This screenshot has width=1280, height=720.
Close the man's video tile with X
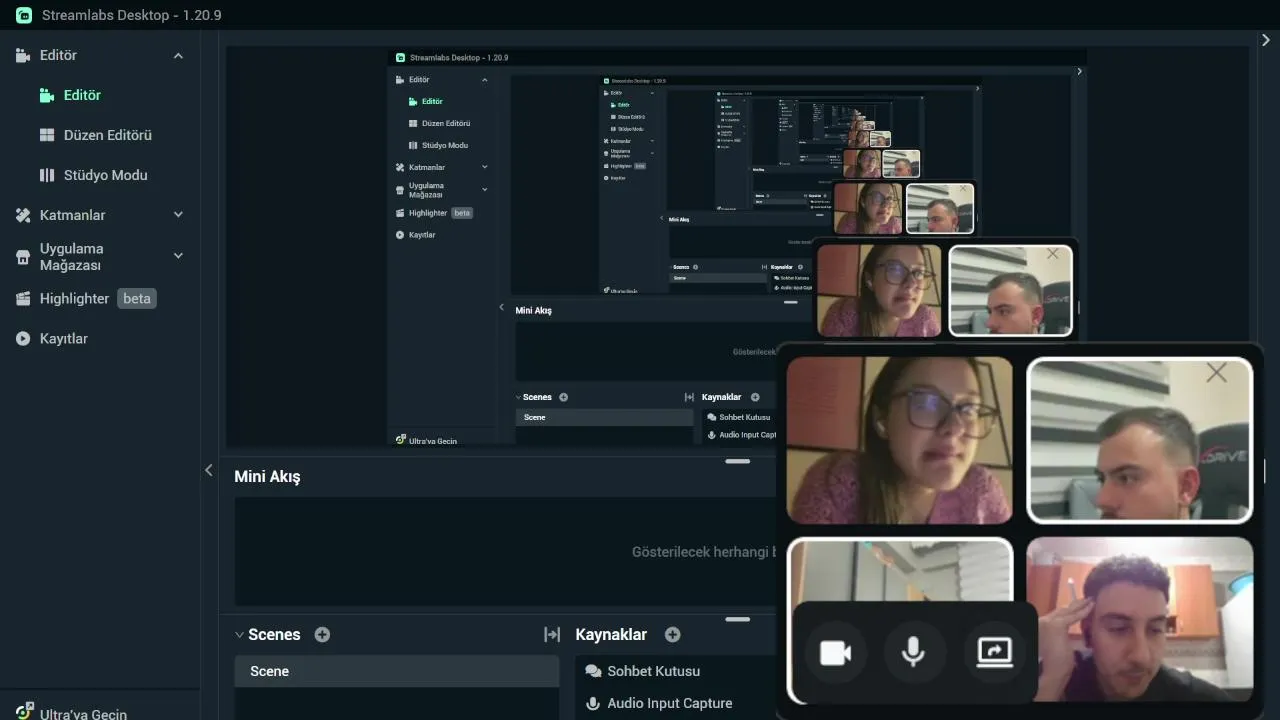coord(1216,373)
